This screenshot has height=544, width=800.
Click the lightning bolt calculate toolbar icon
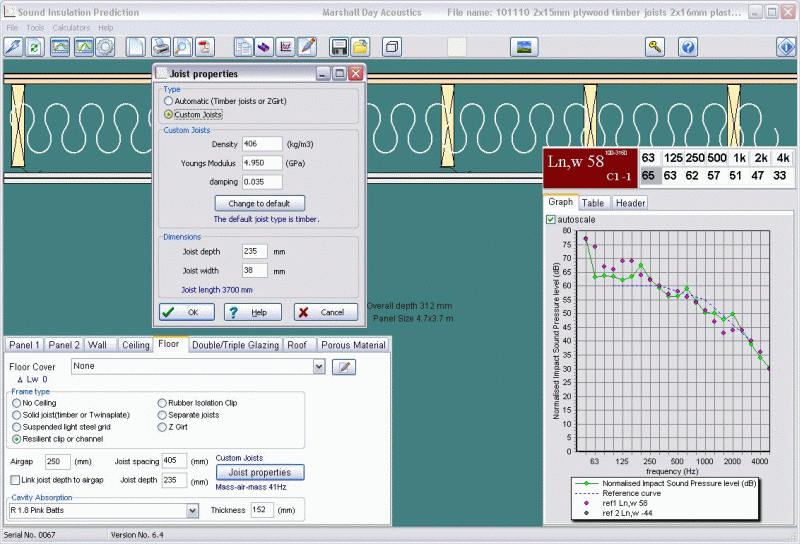(13, 47)
